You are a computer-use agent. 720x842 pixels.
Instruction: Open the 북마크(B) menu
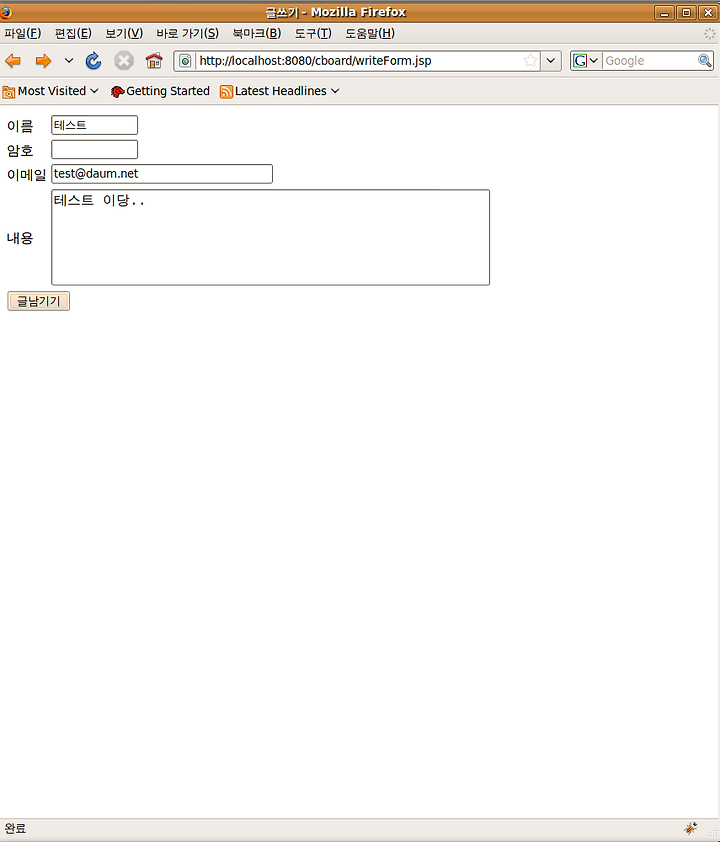pos(257,33)
